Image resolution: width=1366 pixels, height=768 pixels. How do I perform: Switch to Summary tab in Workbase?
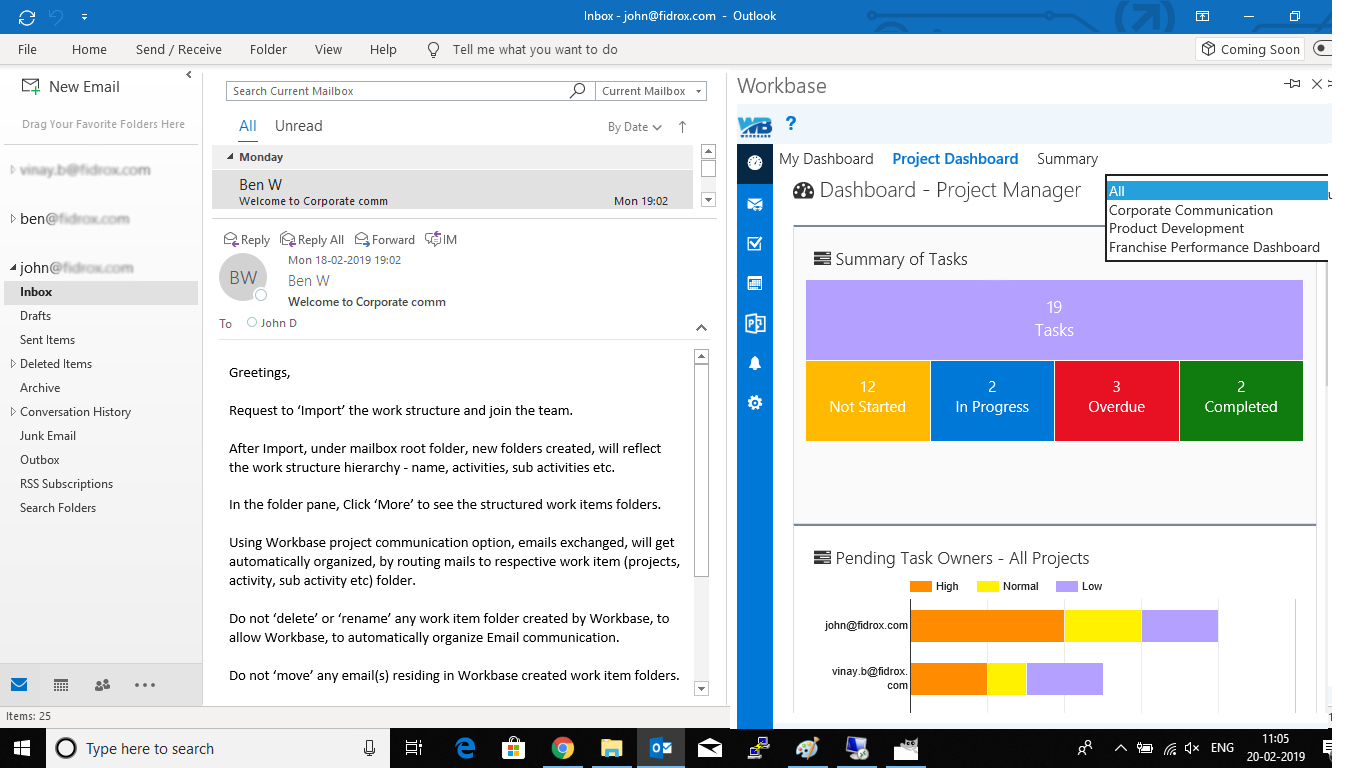(1067, 159)
